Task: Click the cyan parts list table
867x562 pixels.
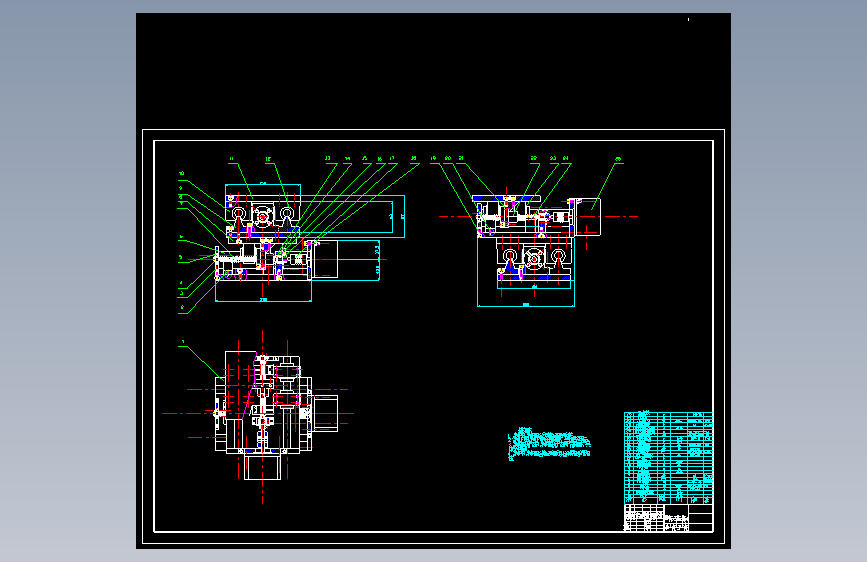Action: coord(668,457)
